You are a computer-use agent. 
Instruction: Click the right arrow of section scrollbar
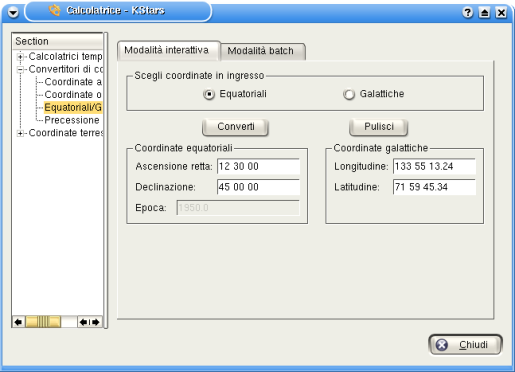(x=96, y=322)
